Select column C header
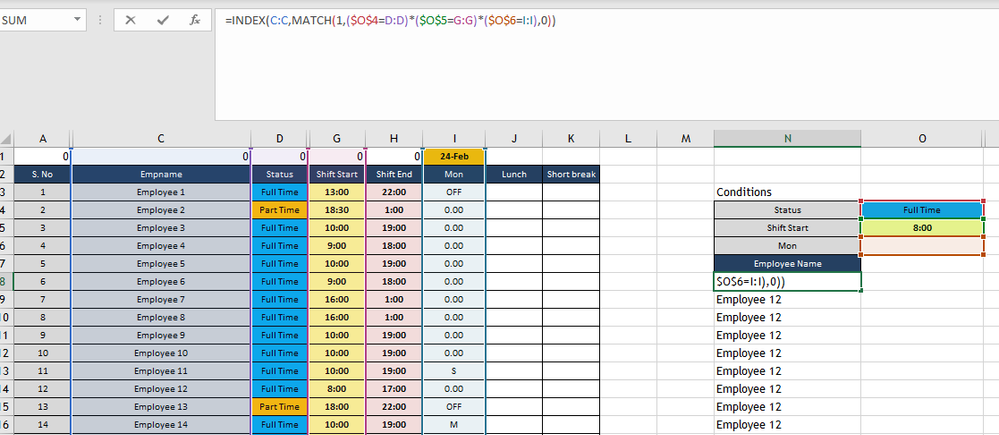The image size is (999, 435). point(161,139)
